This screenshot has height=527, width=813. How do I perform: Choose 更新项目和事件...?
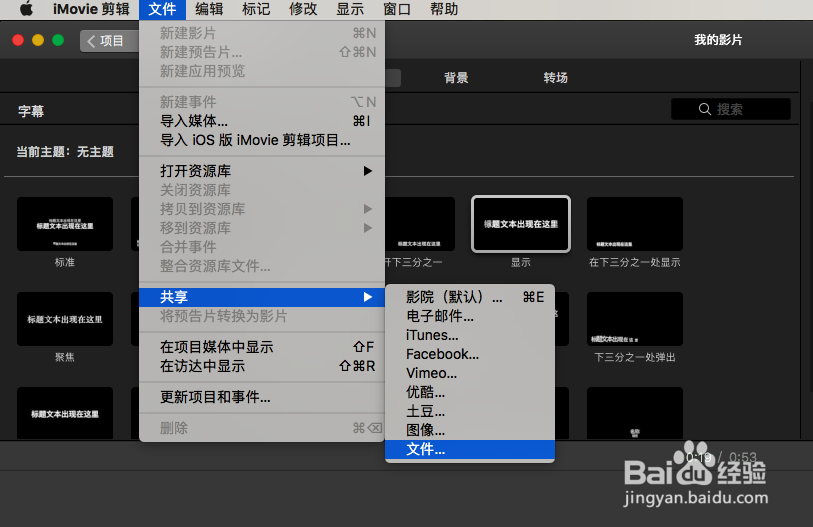point(262,397)
